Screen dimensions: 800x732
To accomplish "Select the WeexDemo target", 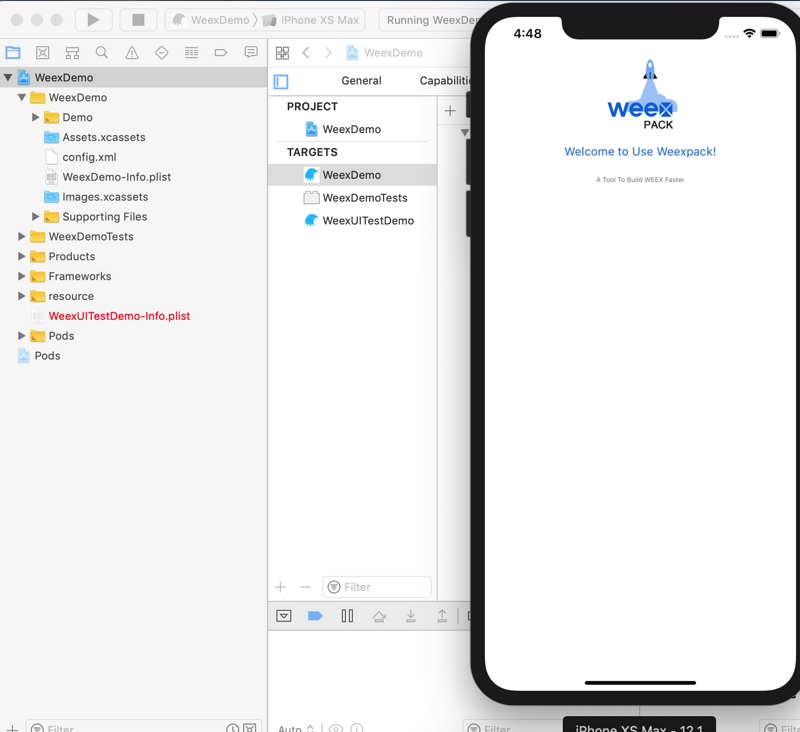I will click(352, 175).
